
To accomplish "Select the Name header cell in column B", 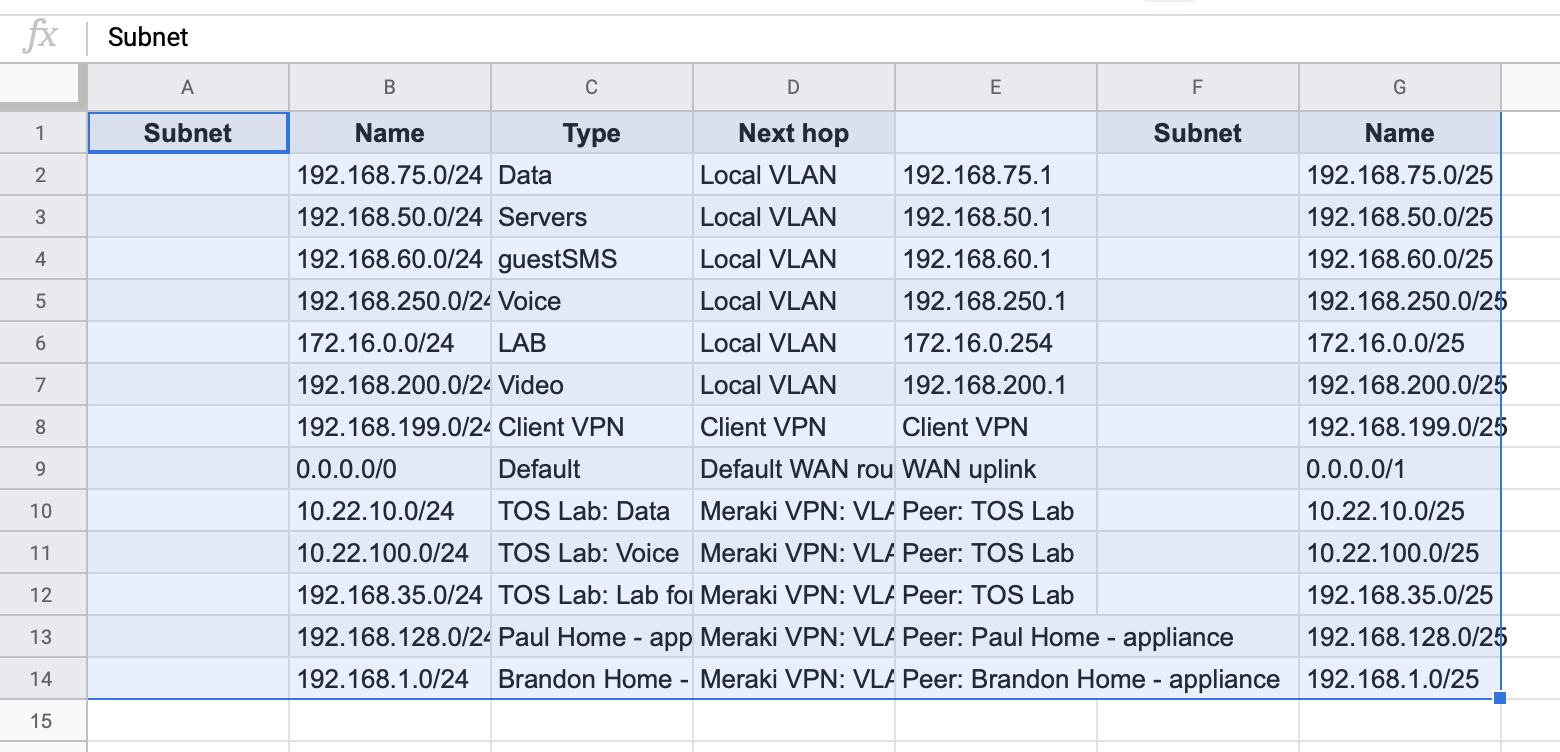I will pyautogui.click(x=389, y=132).
